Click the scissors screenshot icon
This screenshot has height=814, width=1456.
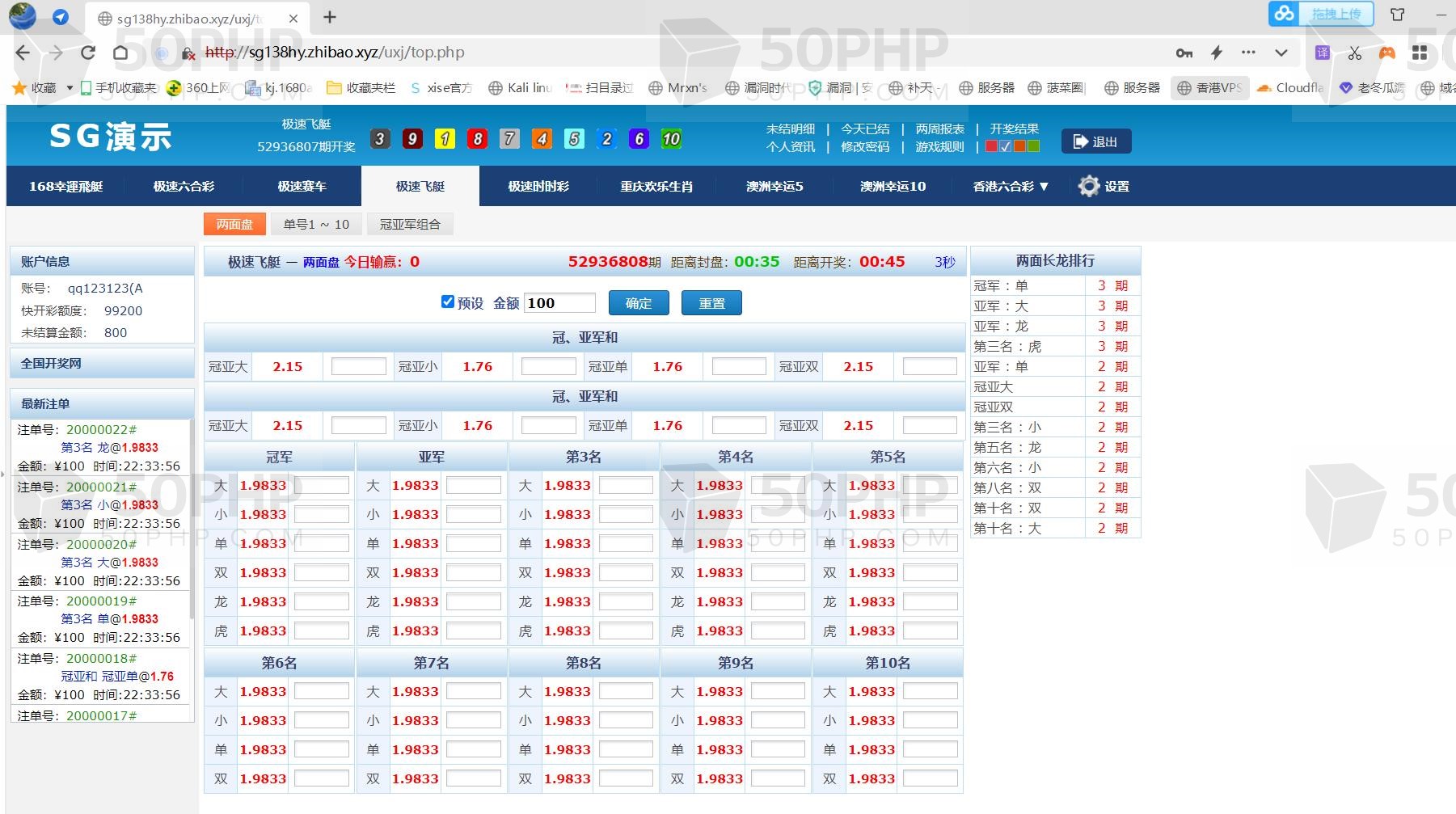[x=1355, y=53]
